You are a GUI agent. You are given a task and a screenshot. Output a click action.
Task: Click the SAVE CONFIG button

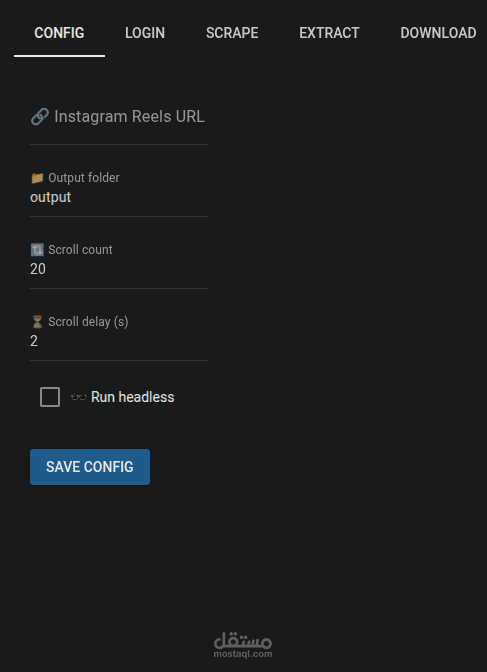pos(90,467)
